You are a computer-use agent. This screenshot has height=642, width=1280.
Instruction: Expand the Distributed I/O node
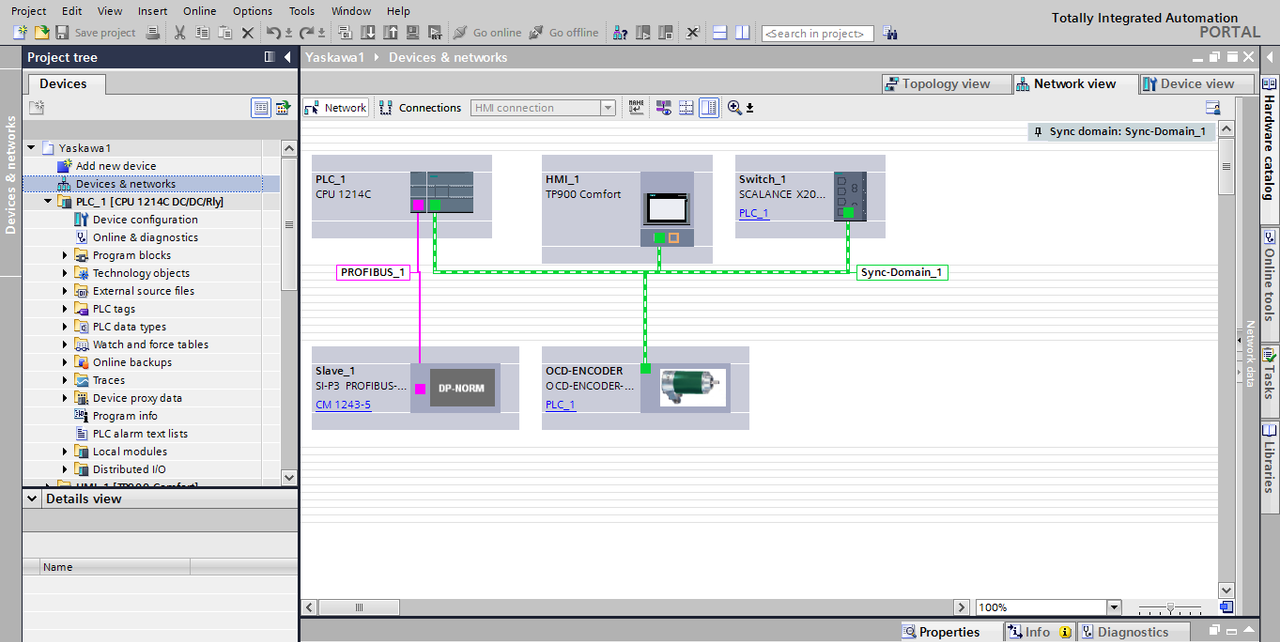66,470
